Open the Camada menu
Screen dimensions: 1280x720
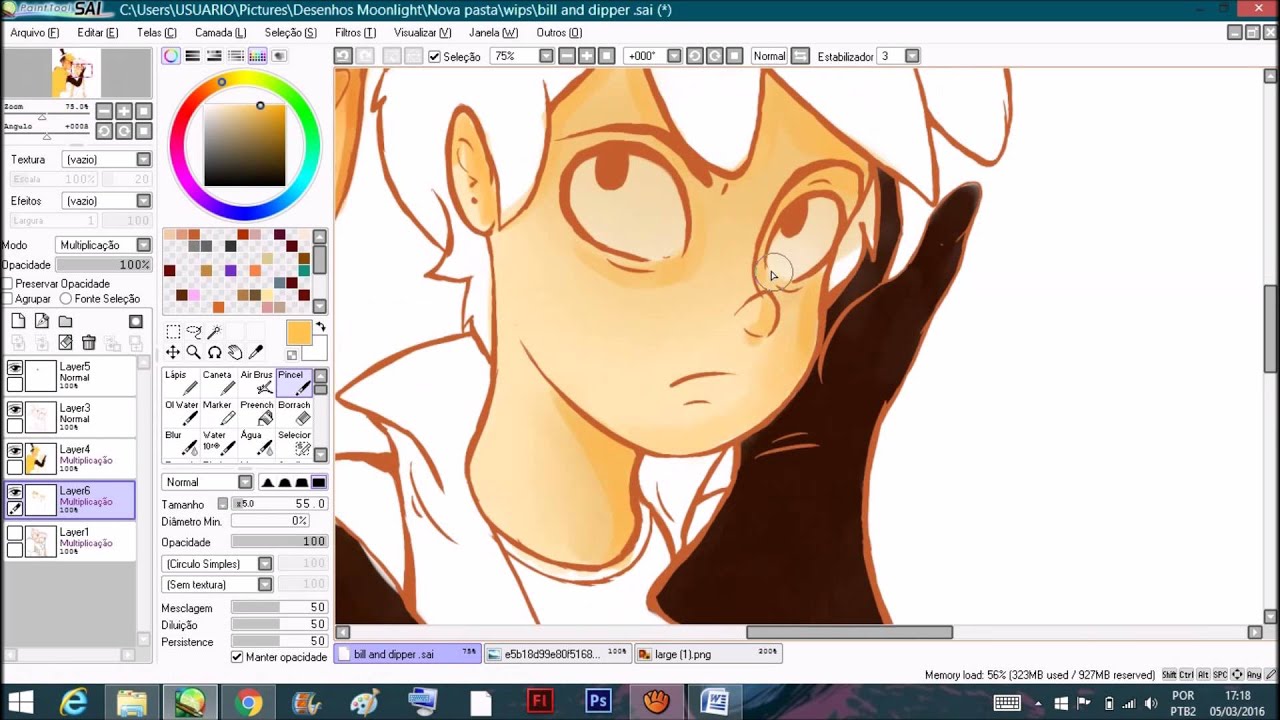tap(220, 33)
